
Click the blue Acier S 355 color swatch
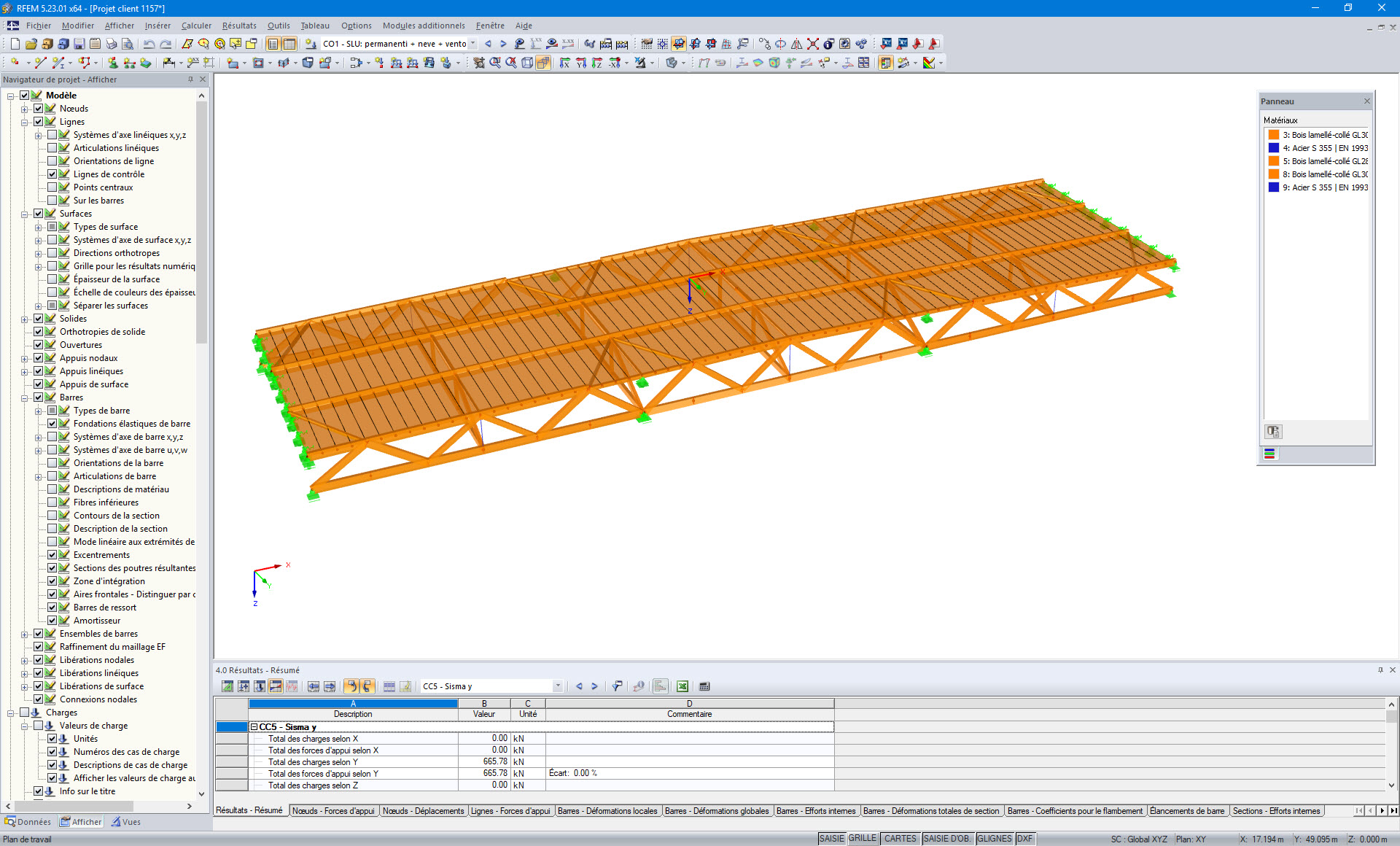tap(1274, 148)
